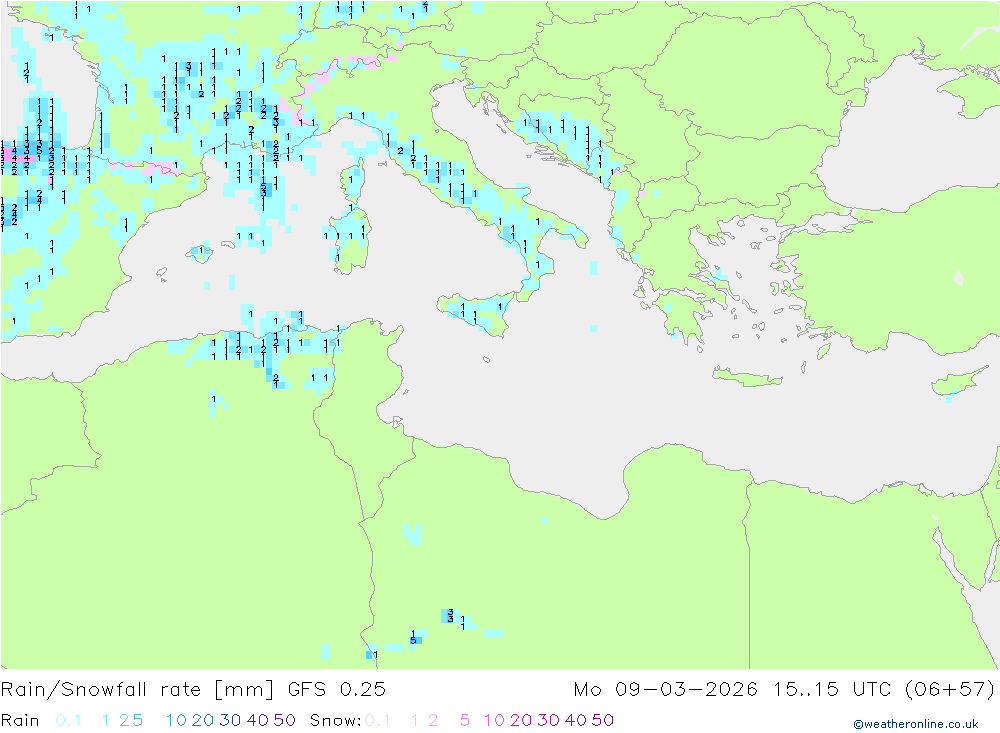Select the rain legend value 5
The height and width of the screenshot is (733, 1000).
tap(137, 720)
